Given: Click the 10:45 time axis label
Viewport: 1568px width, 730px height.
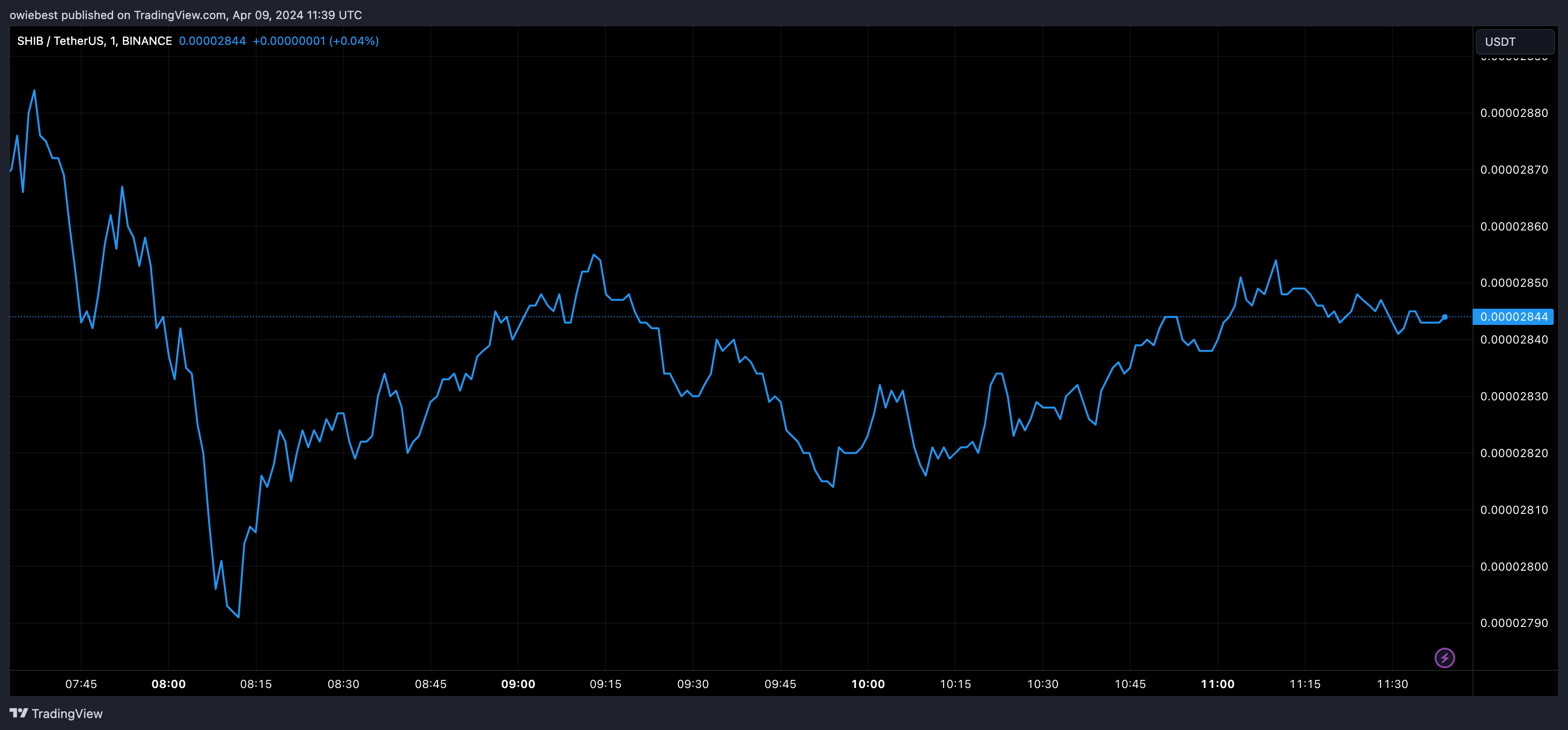Looking at the screenshot, I should [1130, 684].
